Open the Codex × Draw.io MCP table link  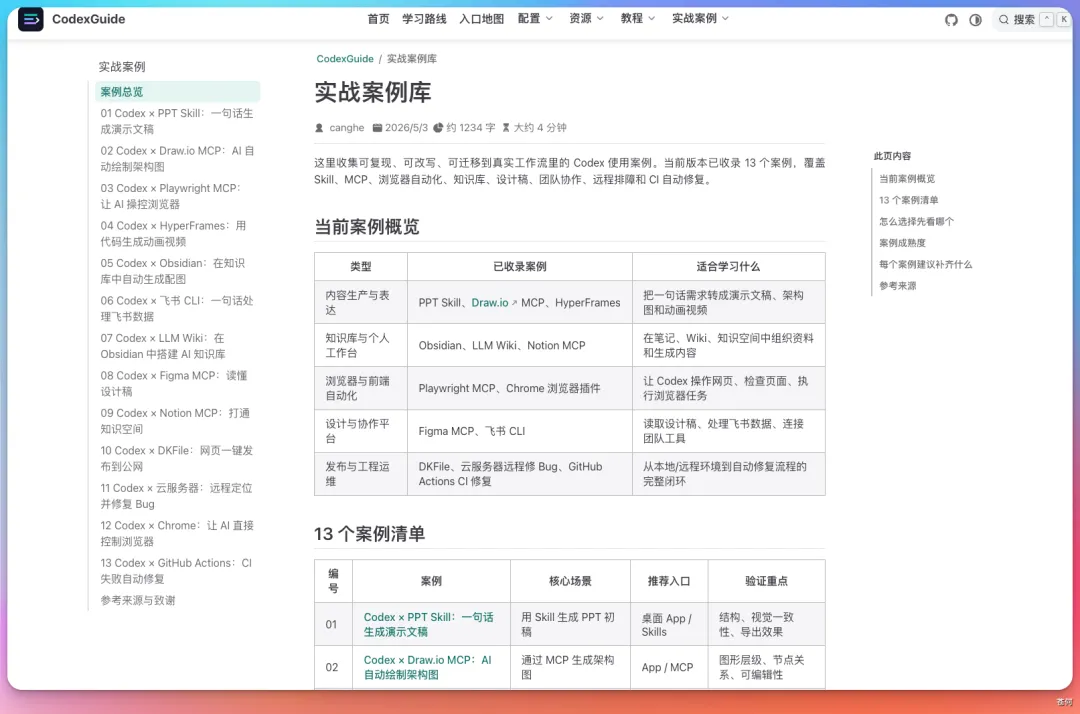pos(428,667)
